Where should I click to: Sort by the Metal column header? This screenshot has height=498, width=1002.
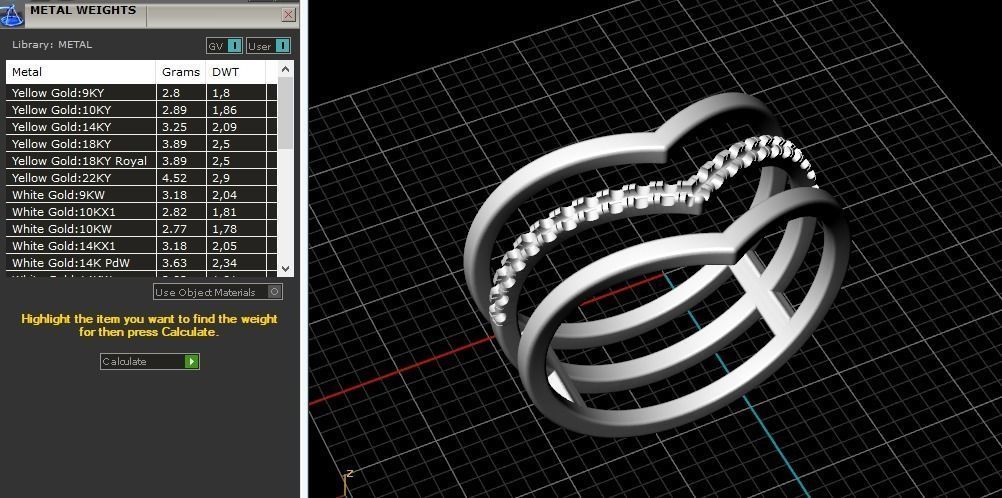(x=81, y=72)
